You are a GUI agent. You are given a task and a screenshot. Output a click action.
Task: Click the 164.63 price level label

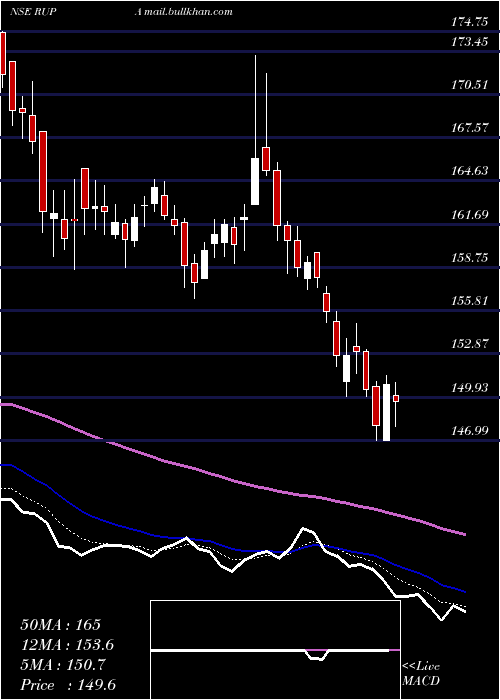click(x=469, y=171)
